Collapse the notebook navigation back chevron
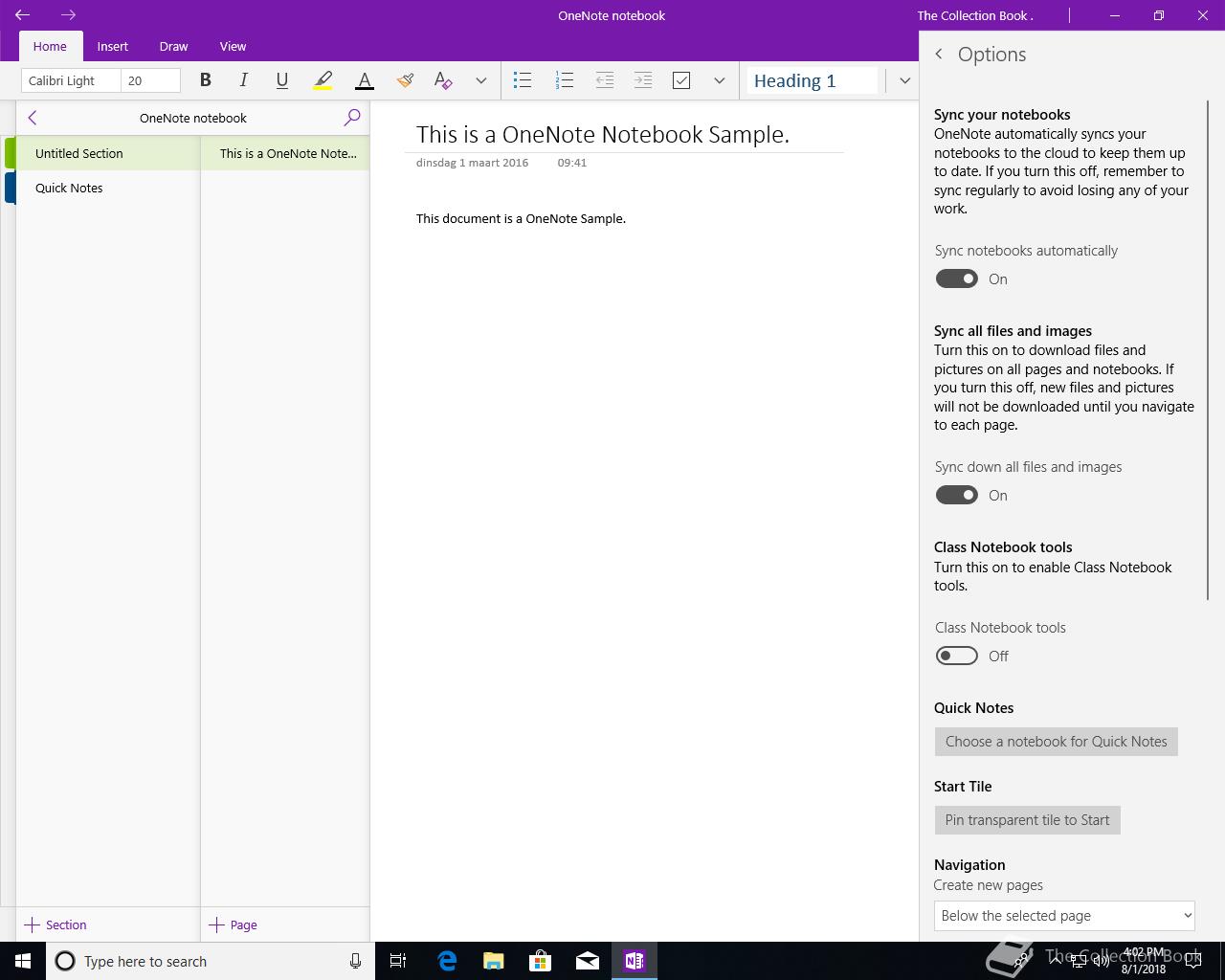Viewport: 1225px width, 980px height. (33, 118)
